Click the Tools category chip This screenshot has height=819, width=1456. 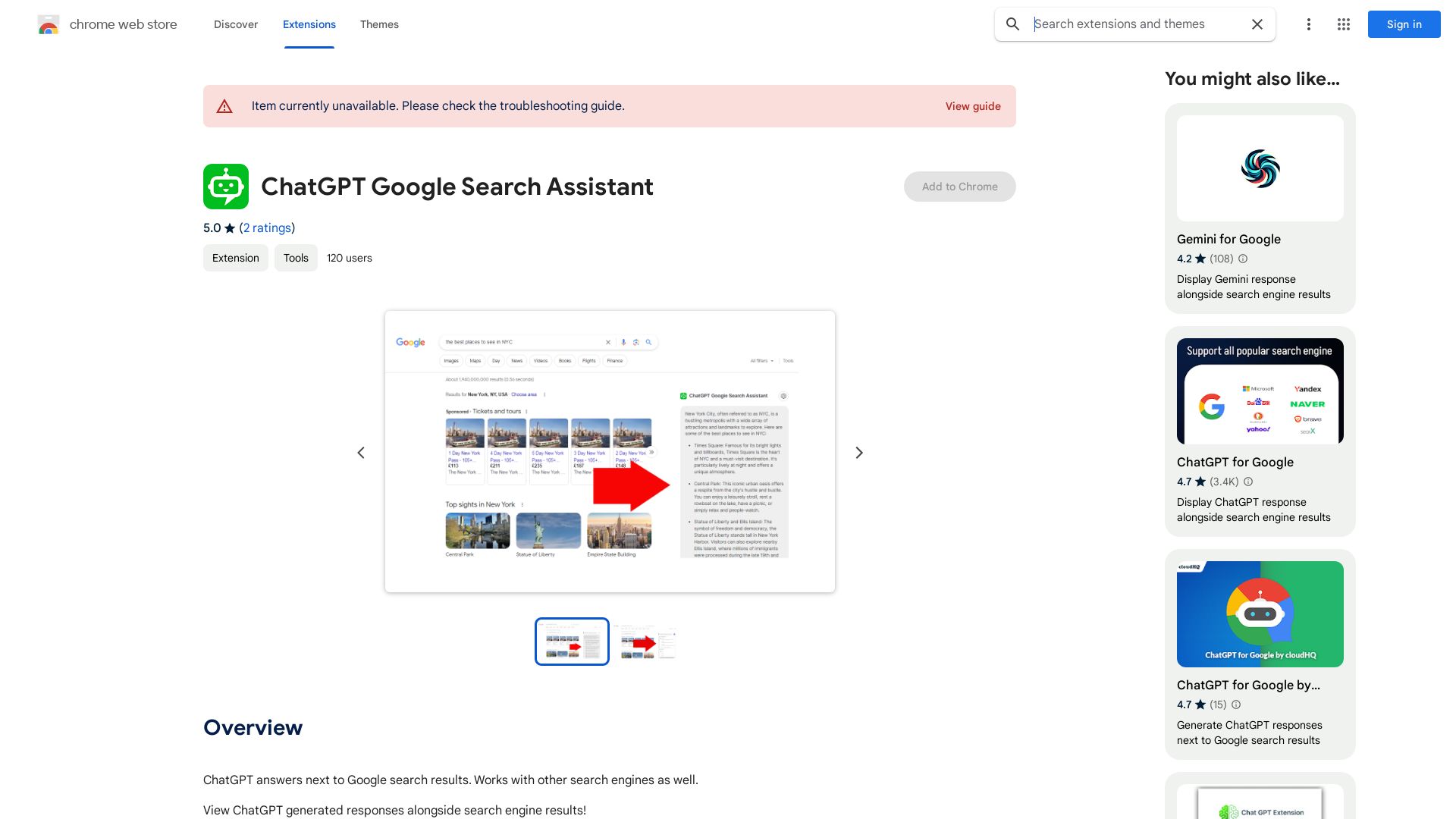click(x=296, y=258)
